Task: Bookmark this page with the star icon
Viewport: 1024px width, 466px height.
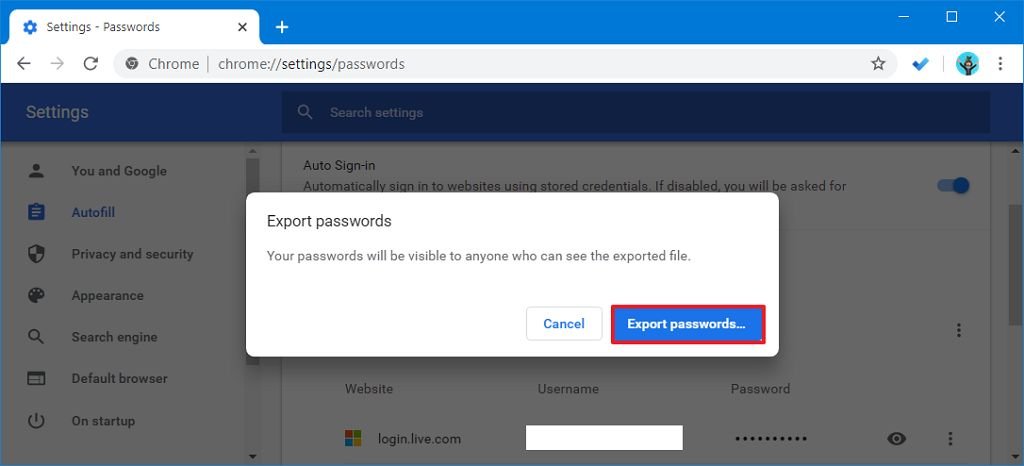Action: [x=878, y=64]
